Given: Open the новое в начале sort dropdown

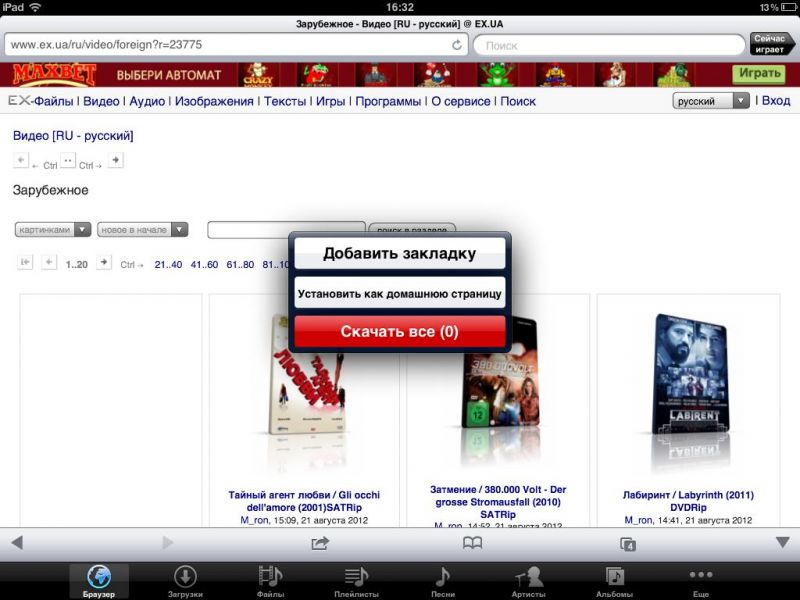Looking at the screenshot, I should click(142, 229).
